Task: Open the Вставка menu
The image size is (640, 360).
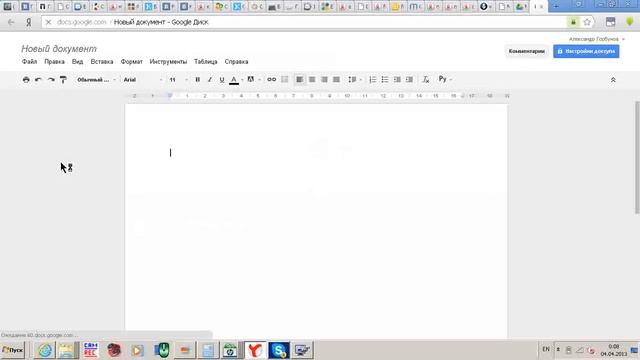Action: click(x=102, y=62)
